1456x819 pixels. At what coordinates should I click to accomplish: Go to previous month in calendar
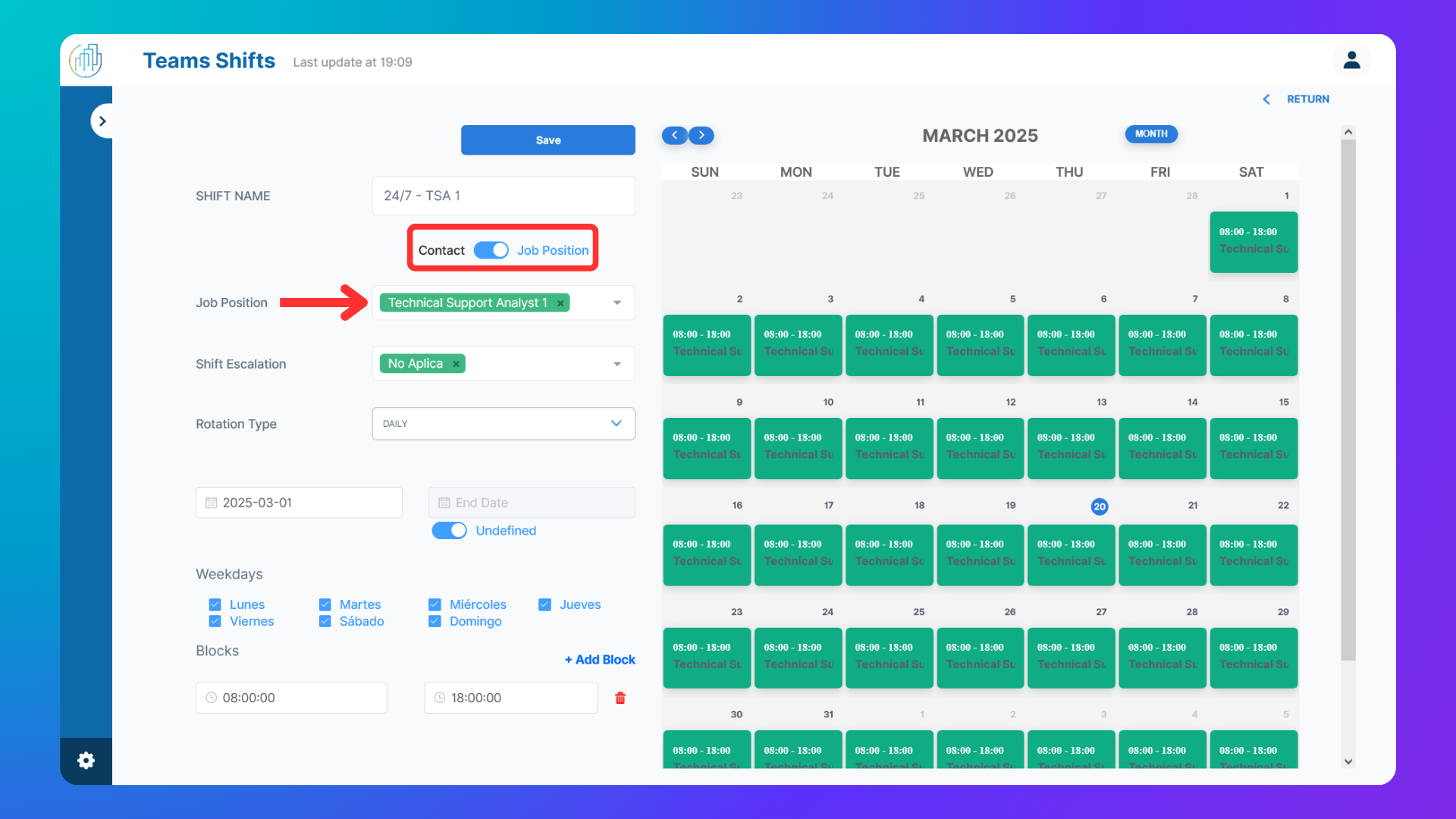tap(674, 135)
